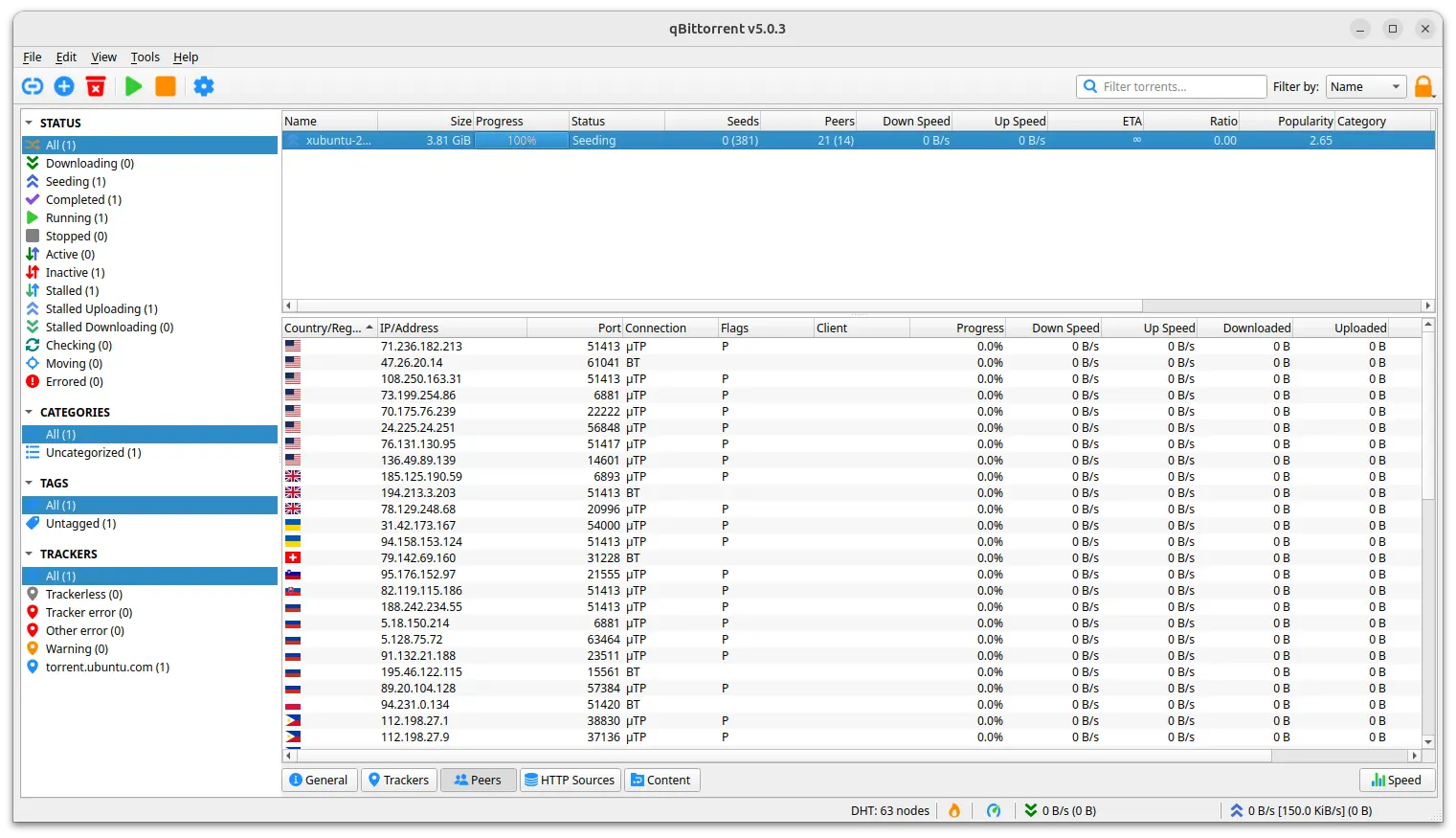Image resolution: width=1456 pixels, height=838 pixels.
Task: Collapse the TAGS section
Action: 29,484
